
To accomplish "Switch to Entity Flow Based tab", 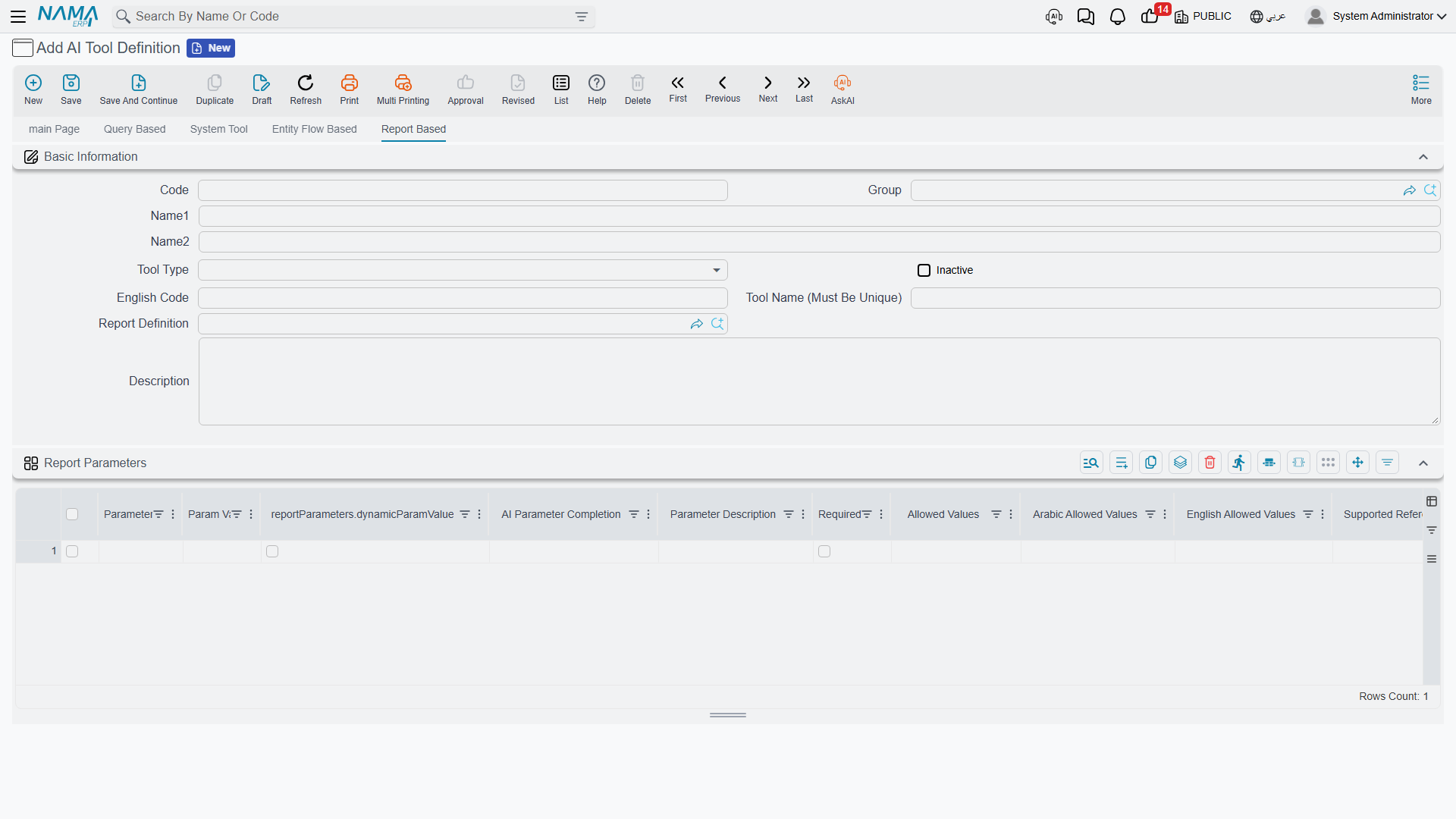I will click(x=314, y=129).
